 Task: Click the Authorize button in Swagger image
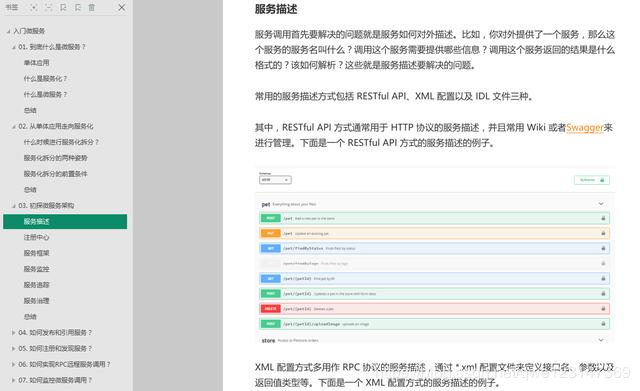coord(592,180)
